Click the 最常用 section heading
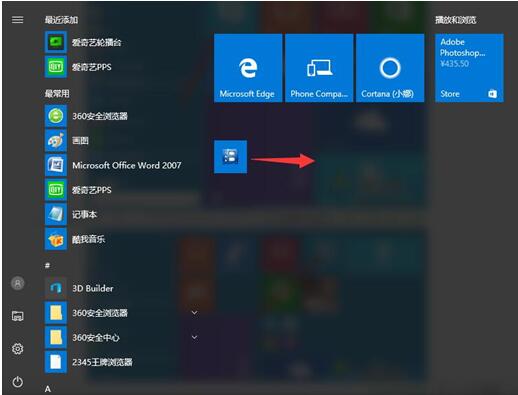Image resolution: width=518 pixels, height=395 pixels. click(x=57, y=93)
